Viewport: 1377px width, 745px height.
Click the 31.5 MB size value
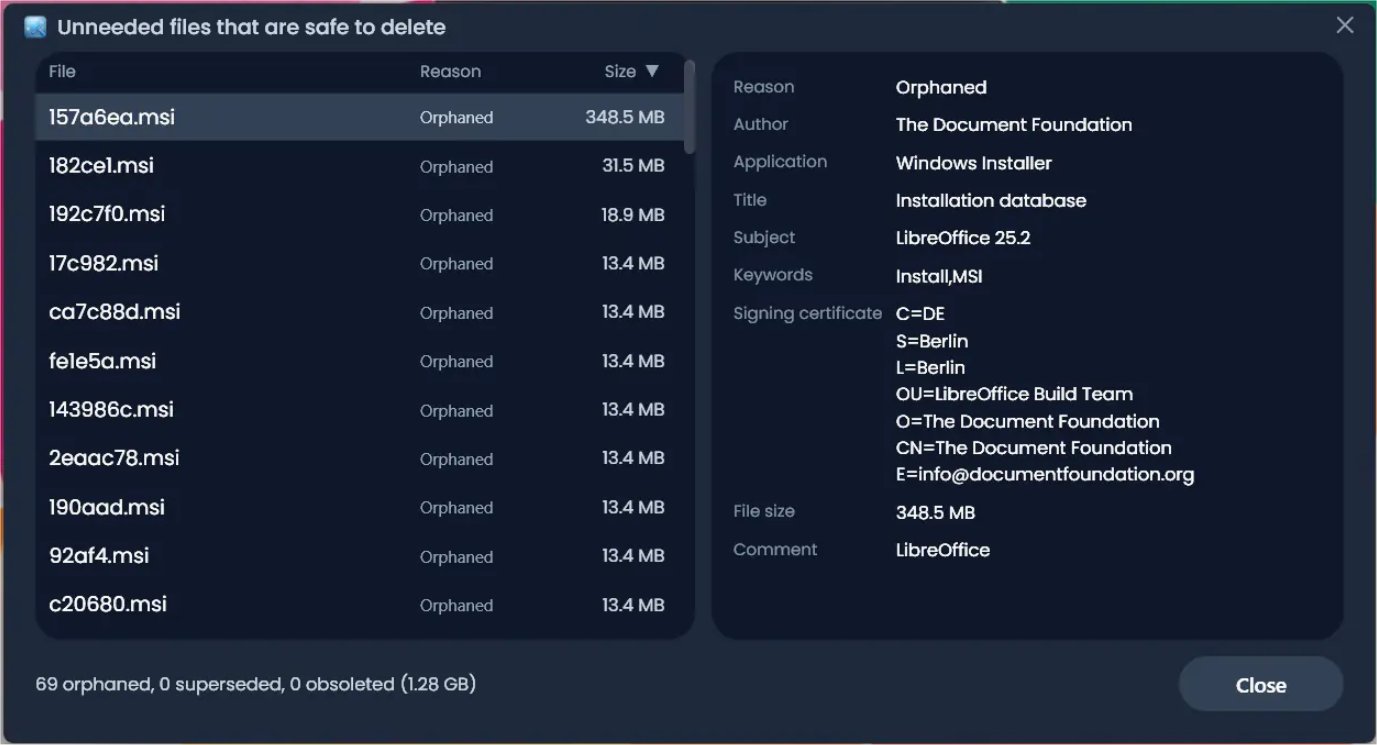pyautogui.click(x=633, y=166)
